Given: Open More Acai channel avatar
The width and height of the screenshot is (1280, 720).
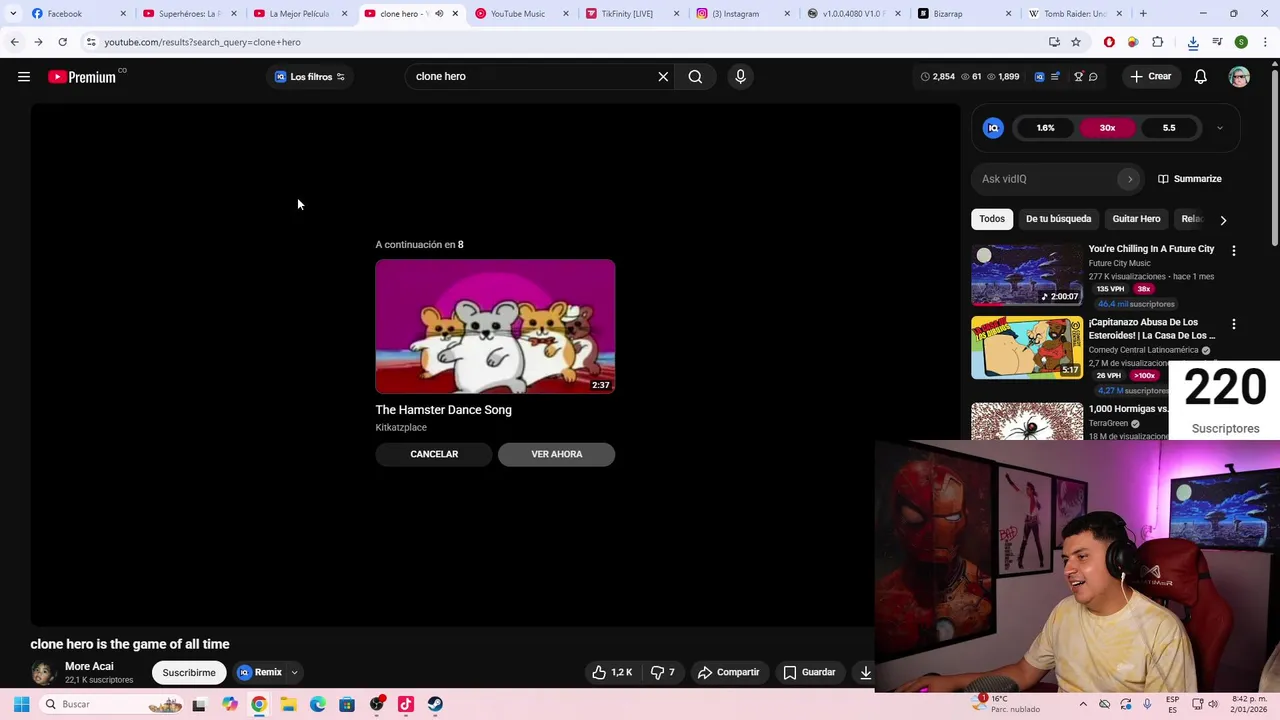Looking at the screenshot, I should pyautogui.click(x=43, y=672).
